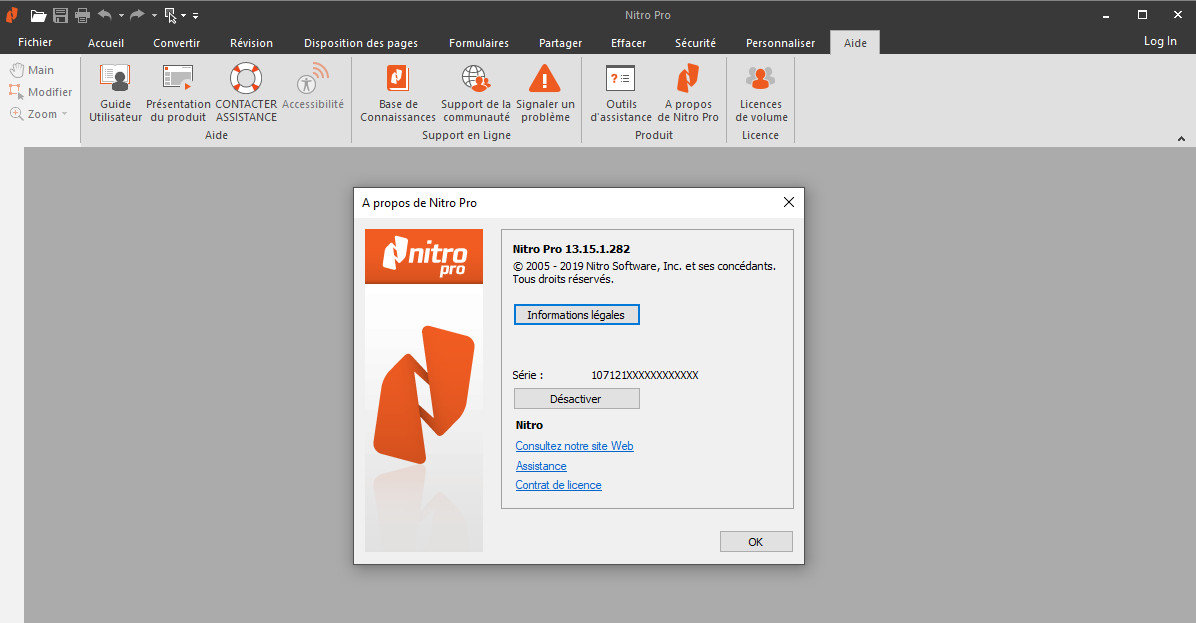Click the Nitro Pro 13.15.1.282 version text
This screenshot has width=1196, height=623.
pyautogui.click(x=571, y=249)
